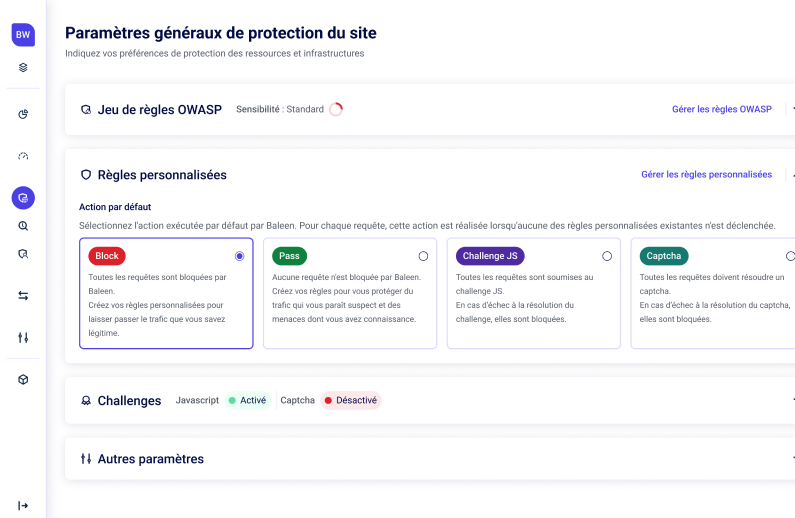Viewport: 795px width, 518px height.
Task: Click the magnifier search icon in sidebar
Action: point(23,226)
